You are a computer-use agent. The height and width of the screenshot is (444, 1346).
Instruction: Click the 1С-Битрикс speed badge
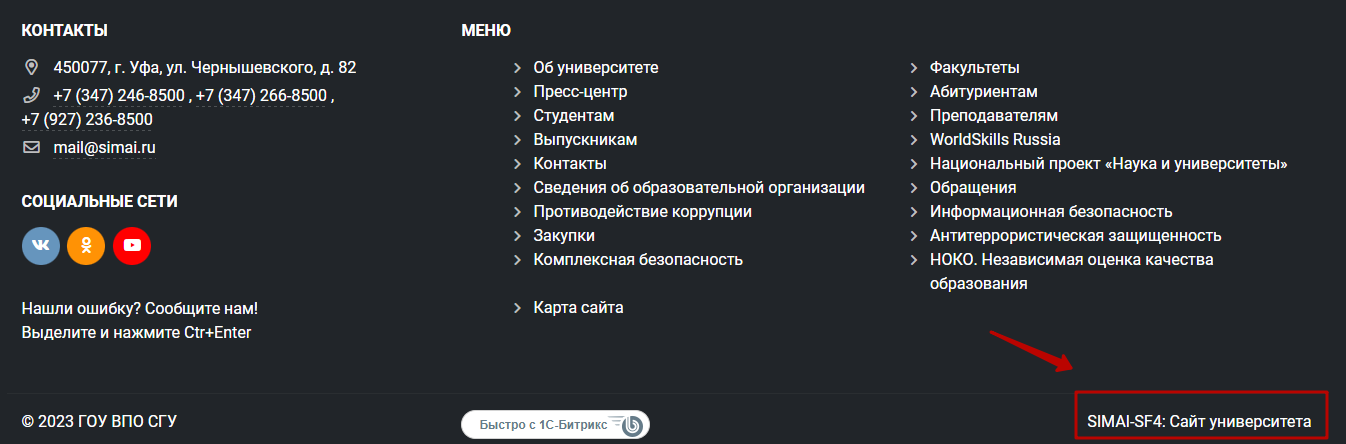point(555,425)
